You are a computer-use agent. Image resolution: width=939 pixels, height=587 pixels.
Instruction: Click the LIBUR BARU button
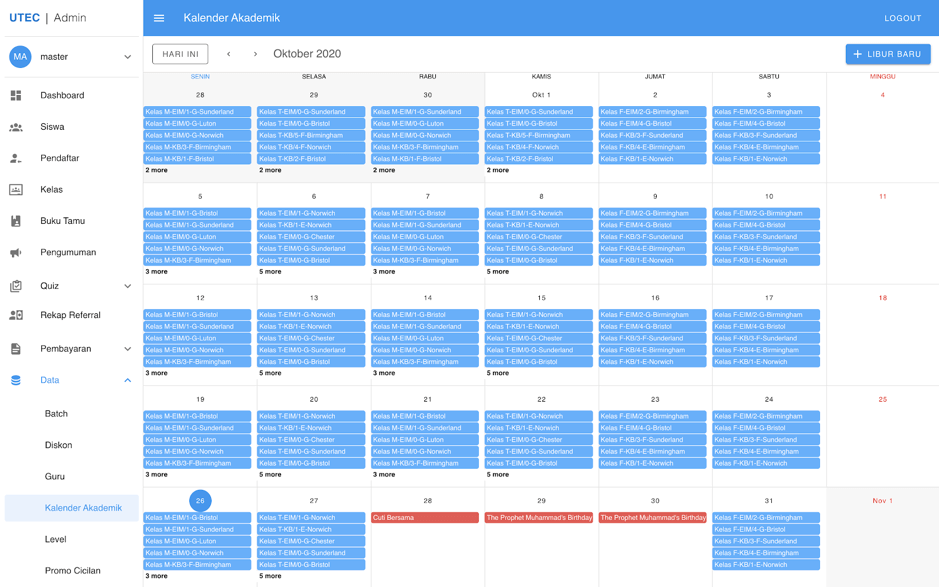pyautogui.click(x=887, y=54)
